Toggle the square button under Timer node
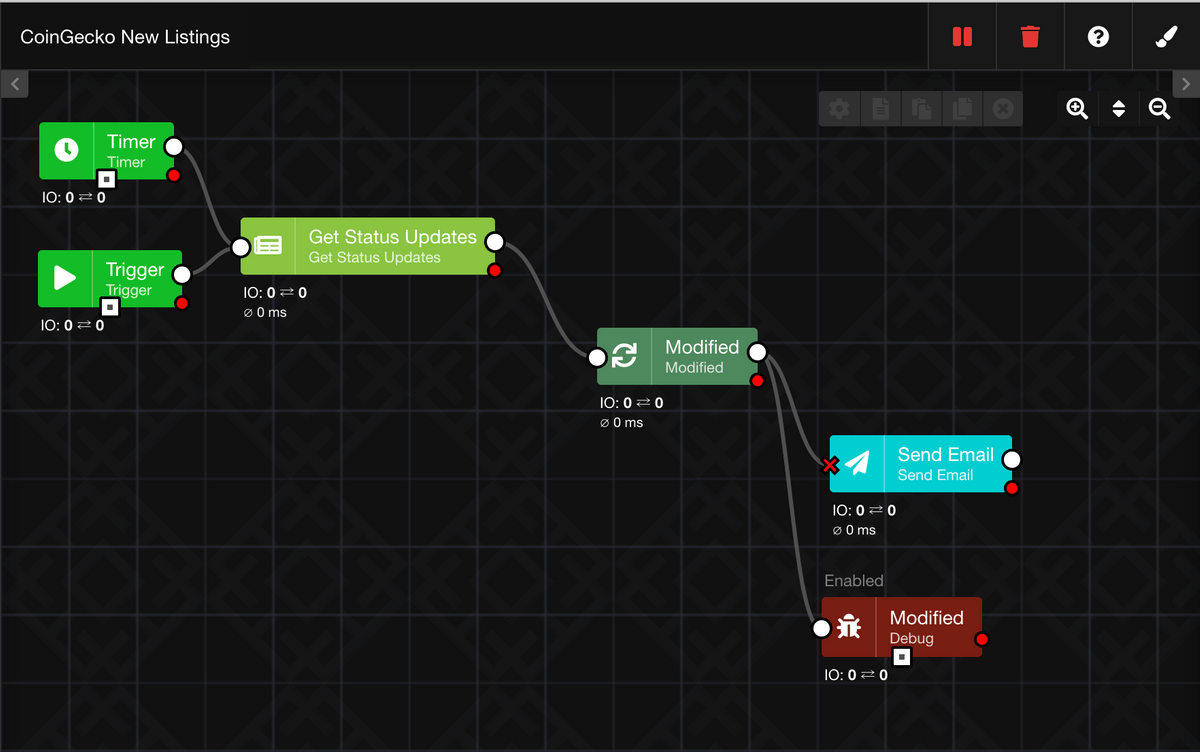This screenshot has height=752, width=1200. pos(106,179)
